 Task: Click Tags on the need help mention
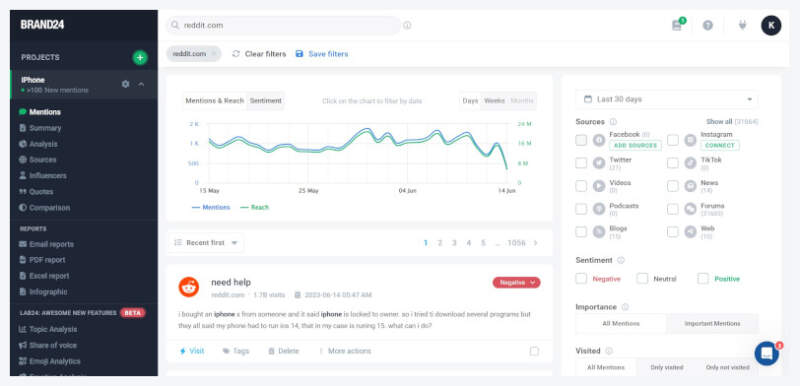click(236, 351)
